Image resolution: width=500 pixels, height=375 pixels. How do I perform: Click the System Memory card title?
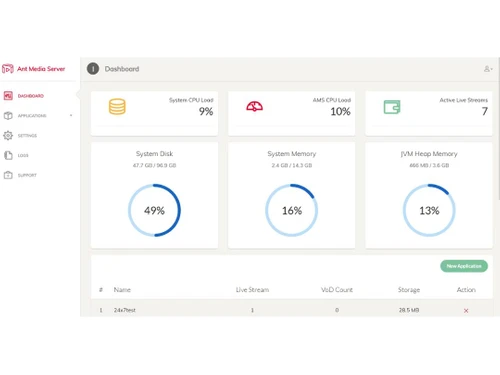click(292, 154)
